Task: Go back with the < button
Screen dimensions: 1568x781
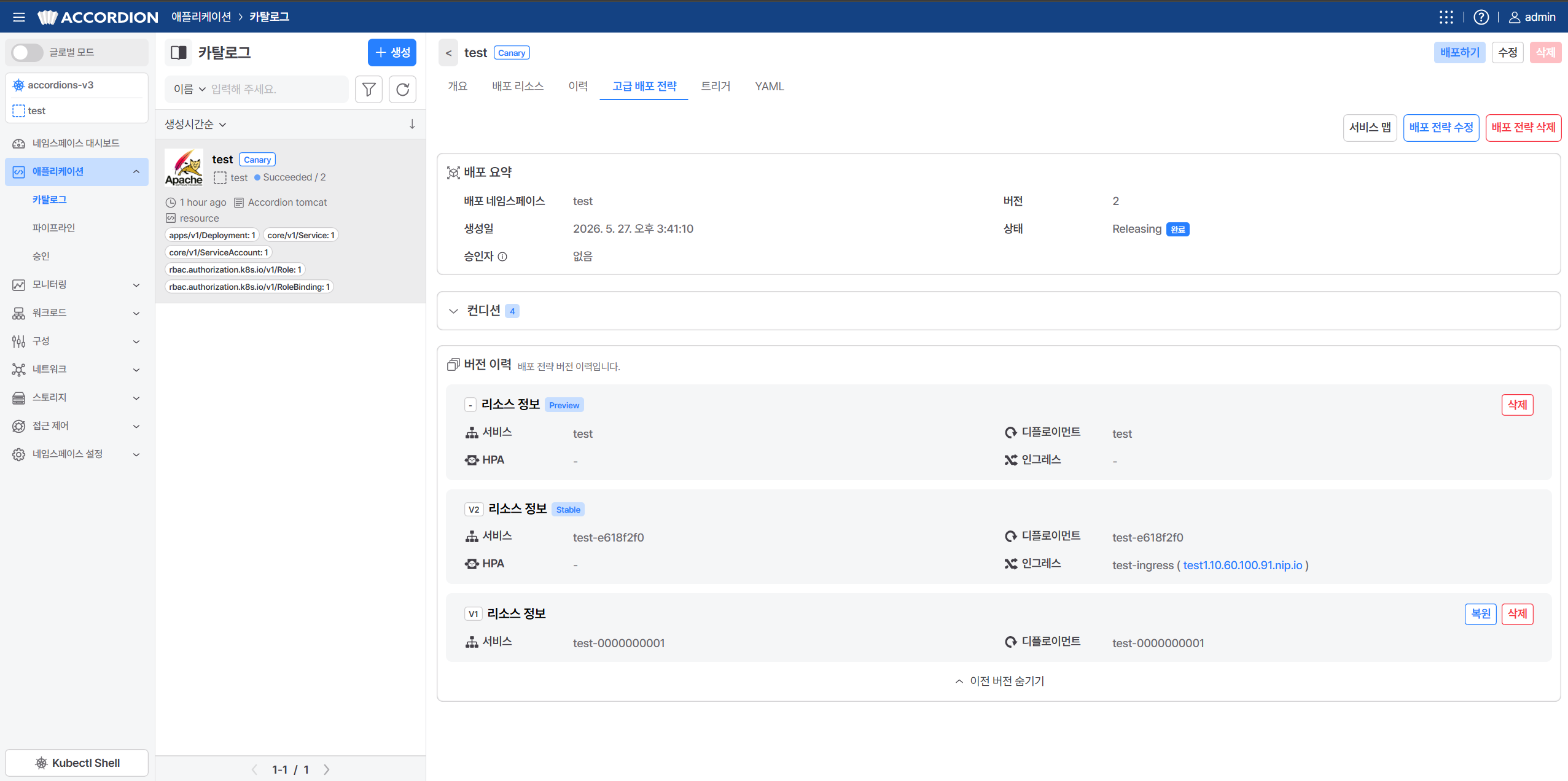Action: click(448, 53)
